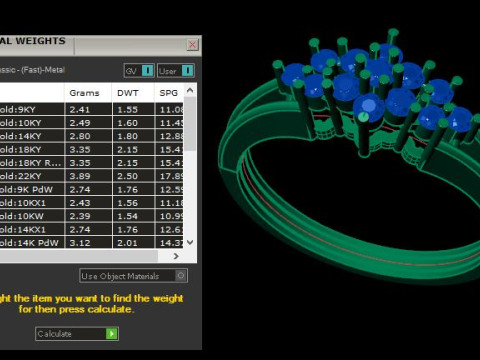Click scroll right arrow below the table
The image size is (480, 360).
[176, 256]
